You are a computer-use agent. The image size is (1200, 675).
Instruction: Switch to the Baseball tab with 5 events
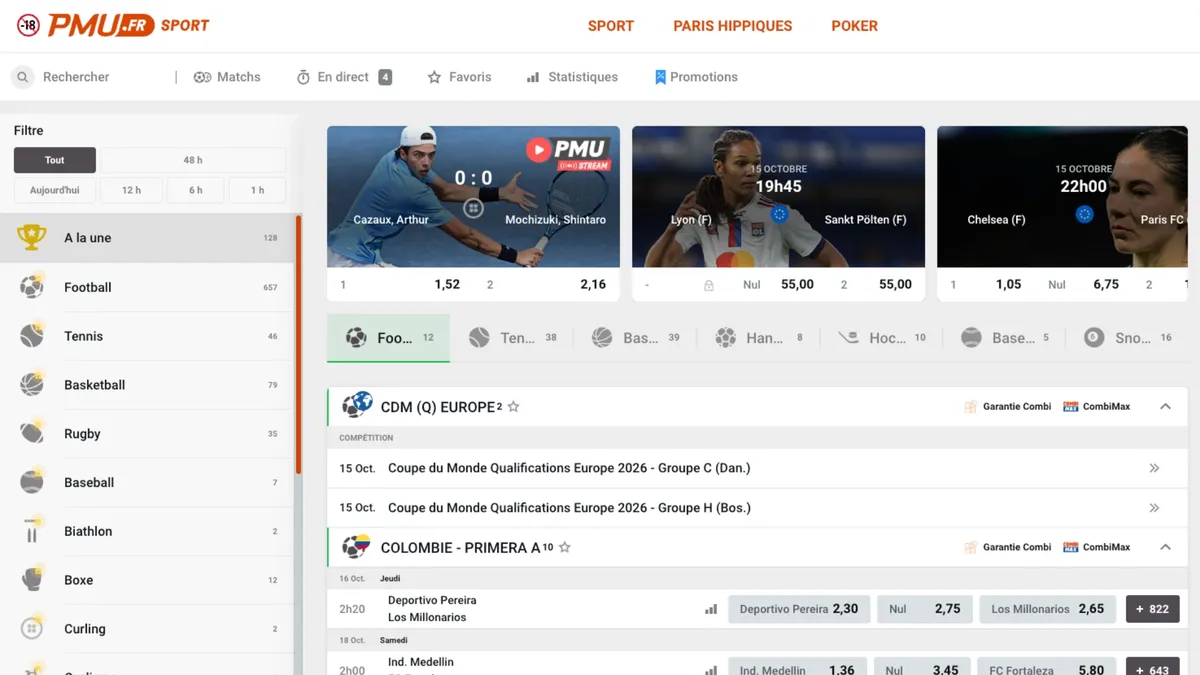pyautogui.click(x=1004, y=338)
